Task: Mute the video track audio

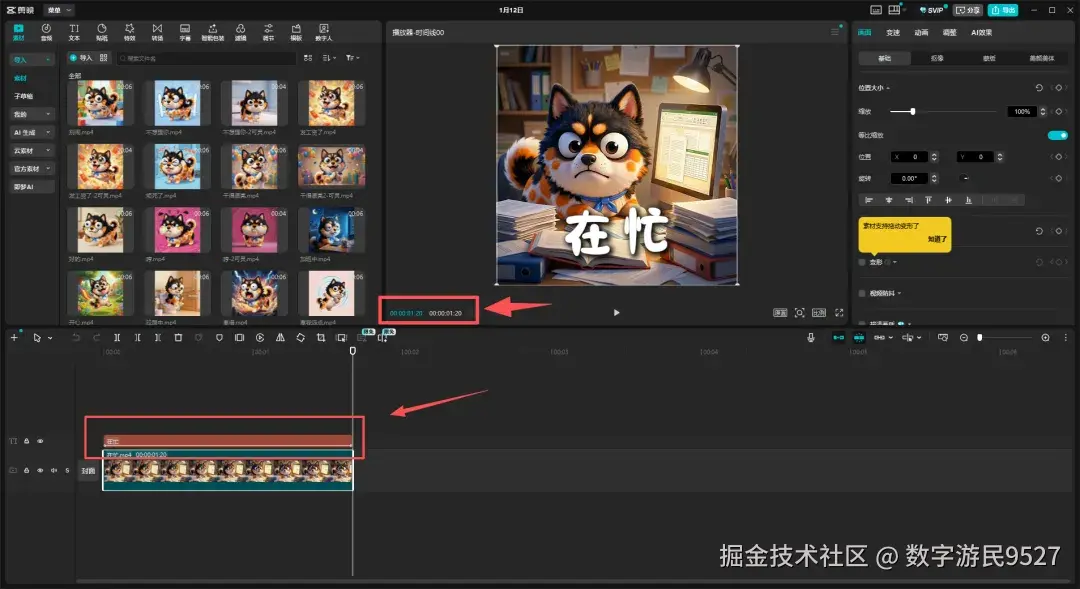Action: (x=54, y=471)
